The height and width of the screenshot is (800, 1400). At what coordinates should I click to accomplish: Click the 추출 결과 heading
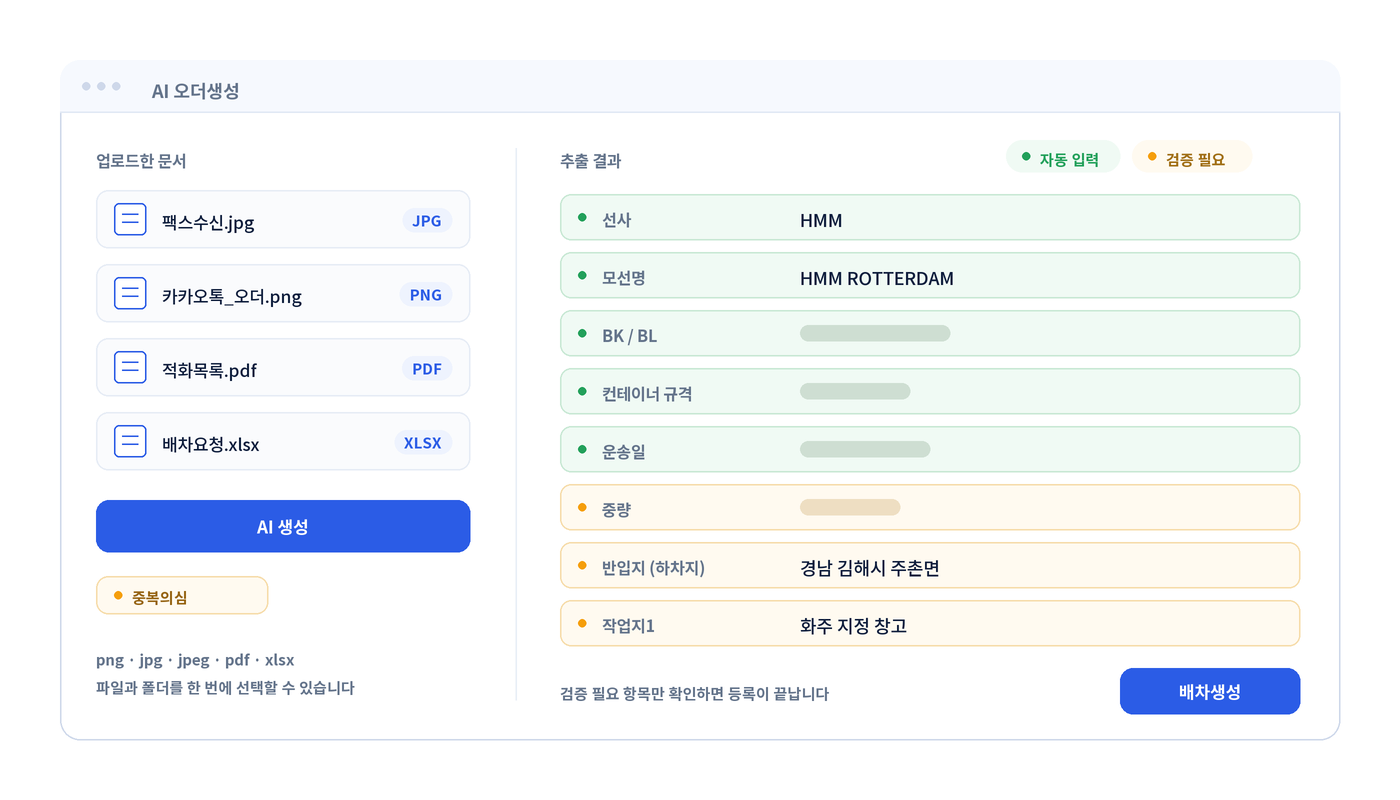point(591,160)
